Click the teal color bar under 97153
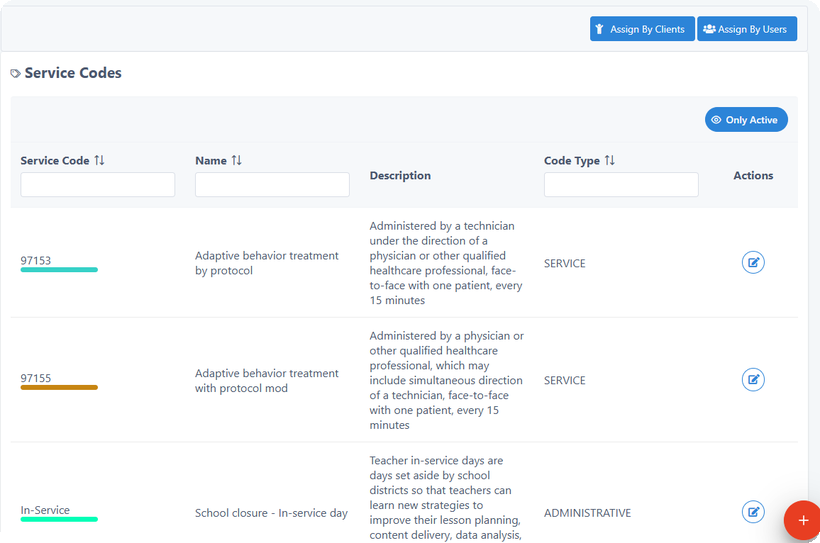 59,270
